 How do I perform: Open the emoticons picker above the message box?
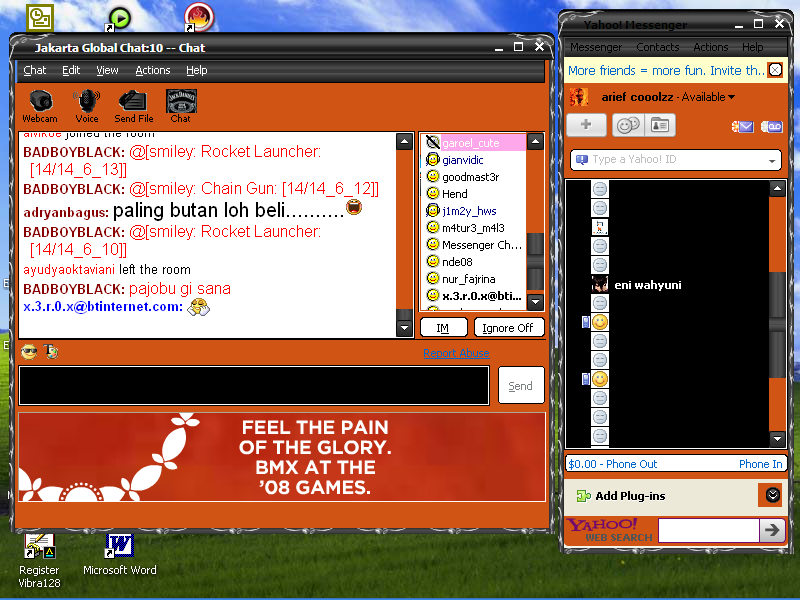(29, 352)
